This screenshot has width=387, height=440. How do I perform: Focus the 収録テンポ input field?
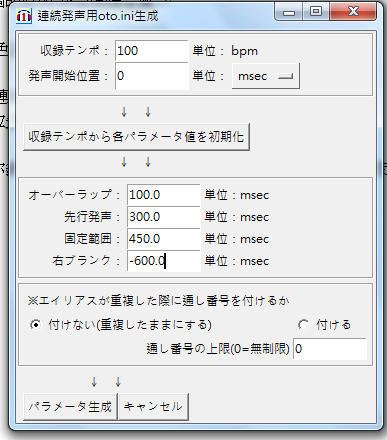pos(152,51)
